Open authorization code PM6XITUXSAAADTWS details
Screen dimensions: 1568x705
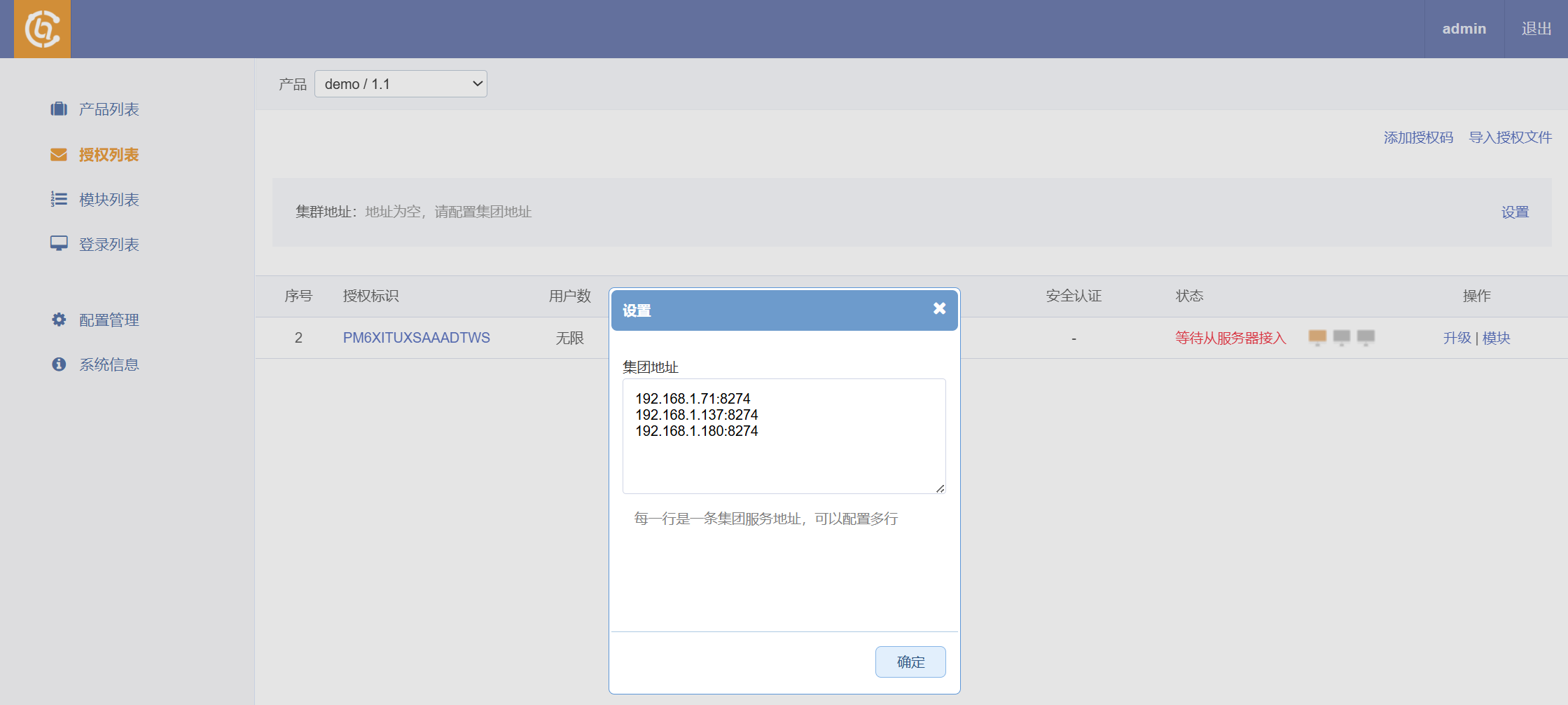coord(415,337)
